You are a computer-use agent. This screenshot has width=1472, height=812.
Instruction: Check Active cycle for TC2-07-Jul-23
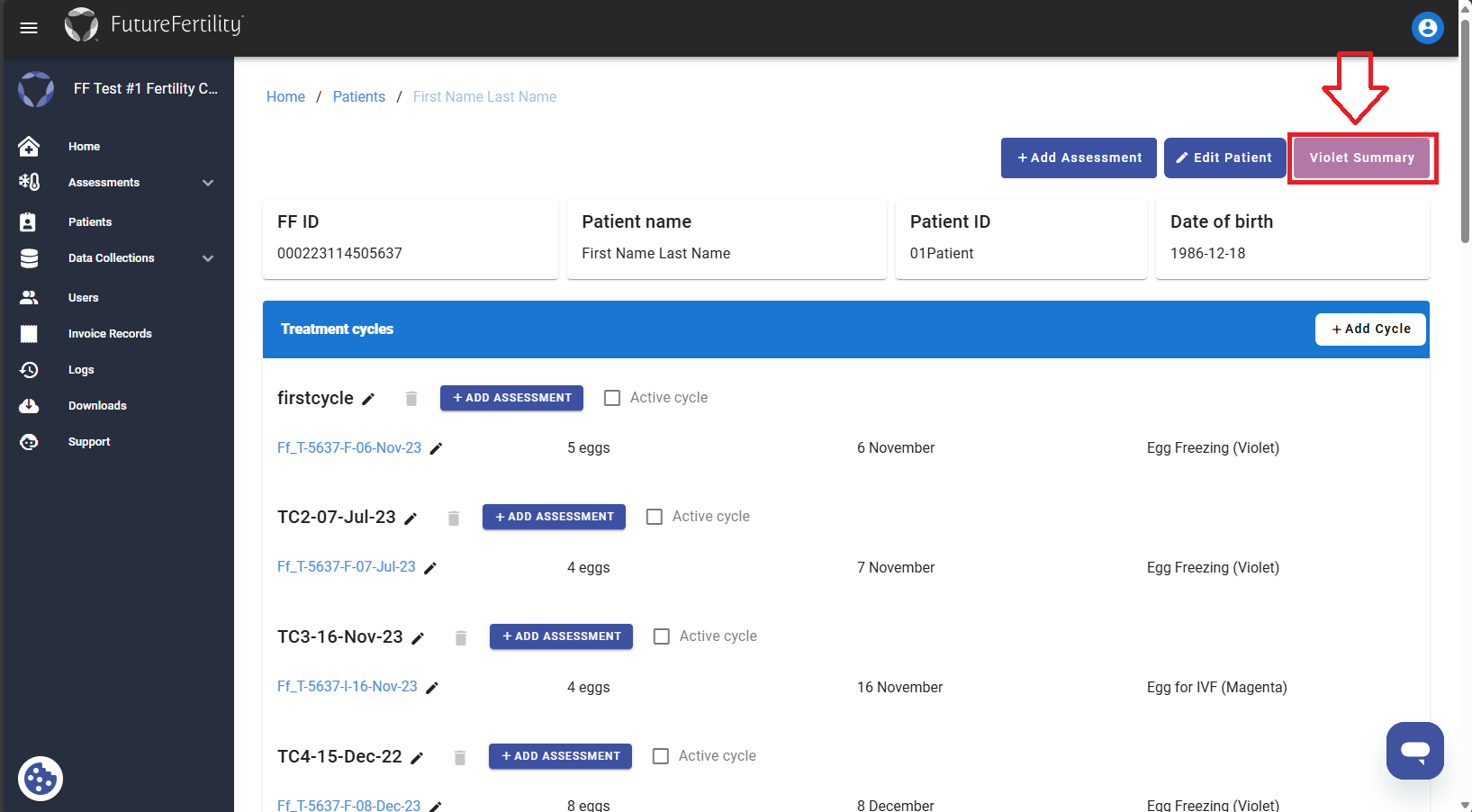[x=654, y=516]
